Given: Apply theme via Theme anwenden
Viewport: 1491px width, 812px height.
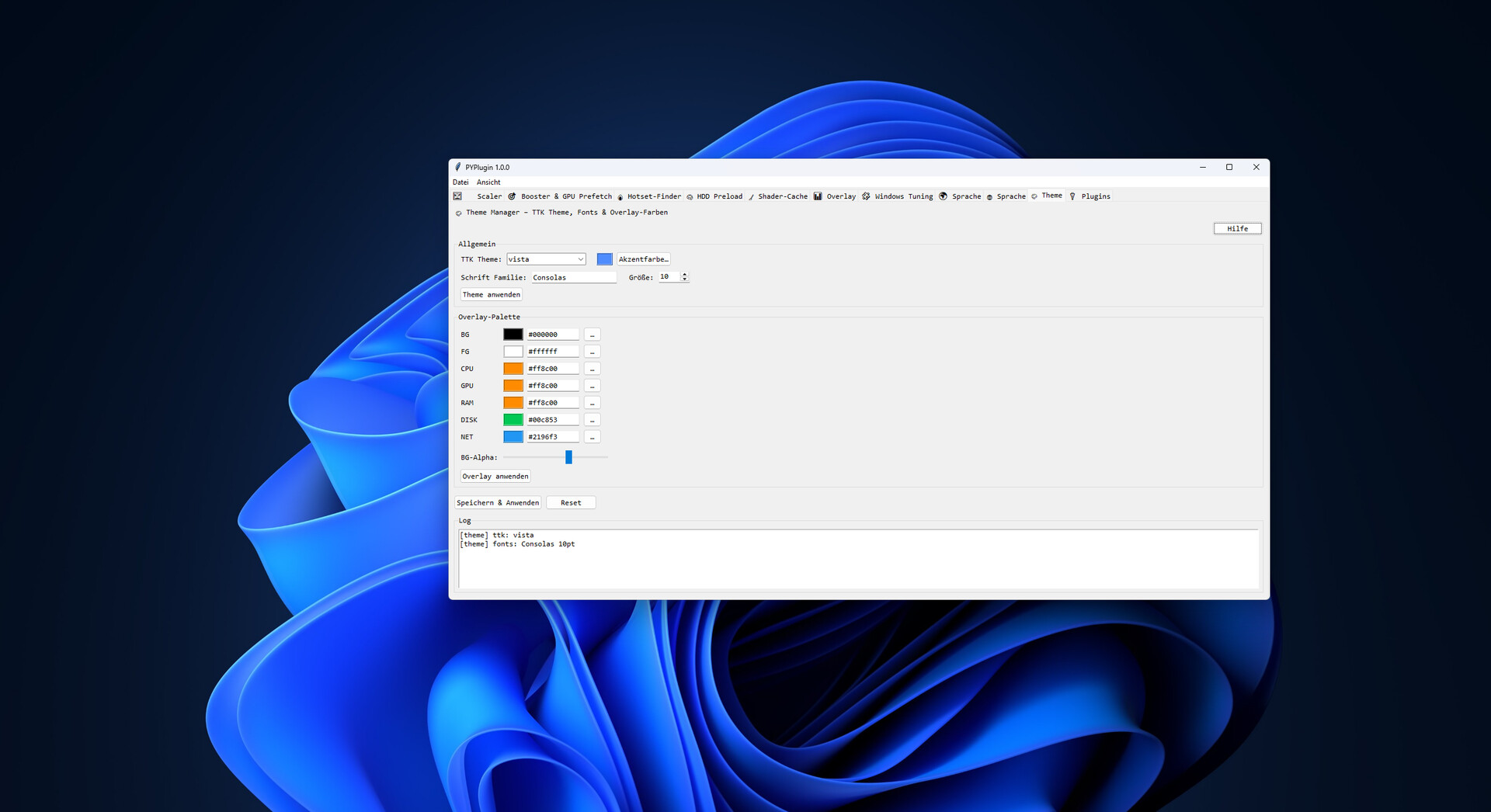Looking at the screenshot, I should (491, 294).
